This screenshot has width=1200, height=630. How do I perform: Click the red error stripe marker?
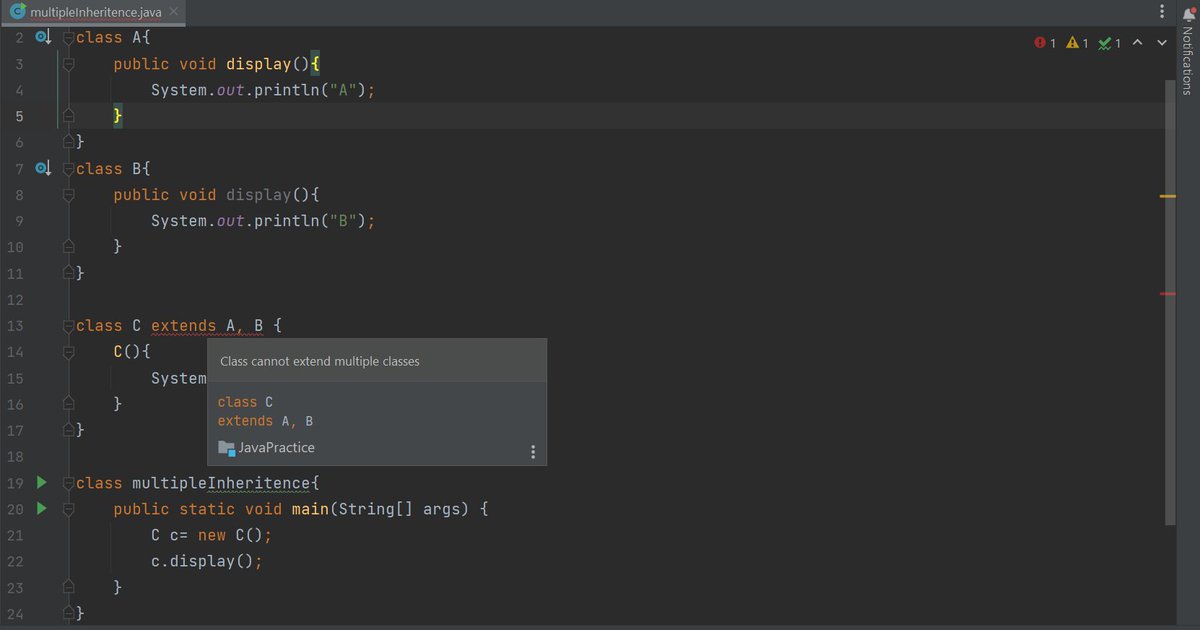click(1168, 294)
